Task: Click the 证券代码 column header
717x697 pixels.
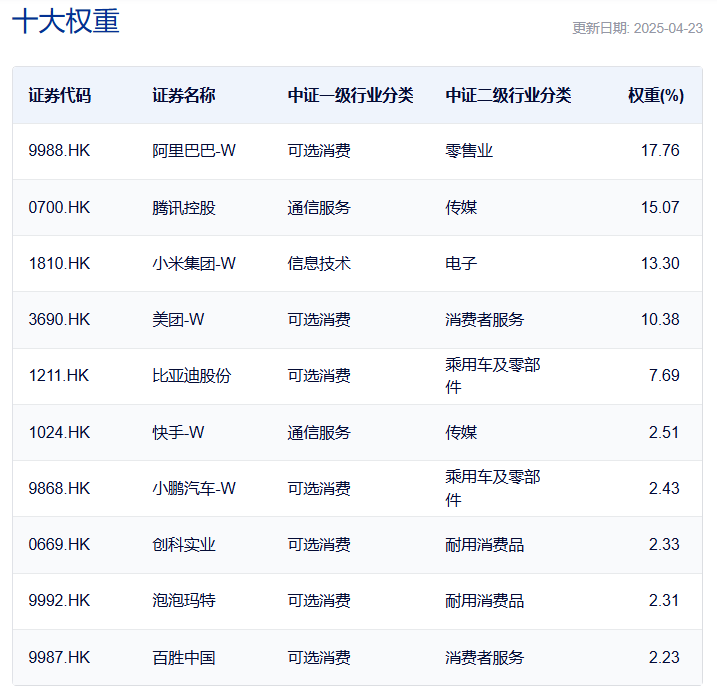Action: point(59,96)
